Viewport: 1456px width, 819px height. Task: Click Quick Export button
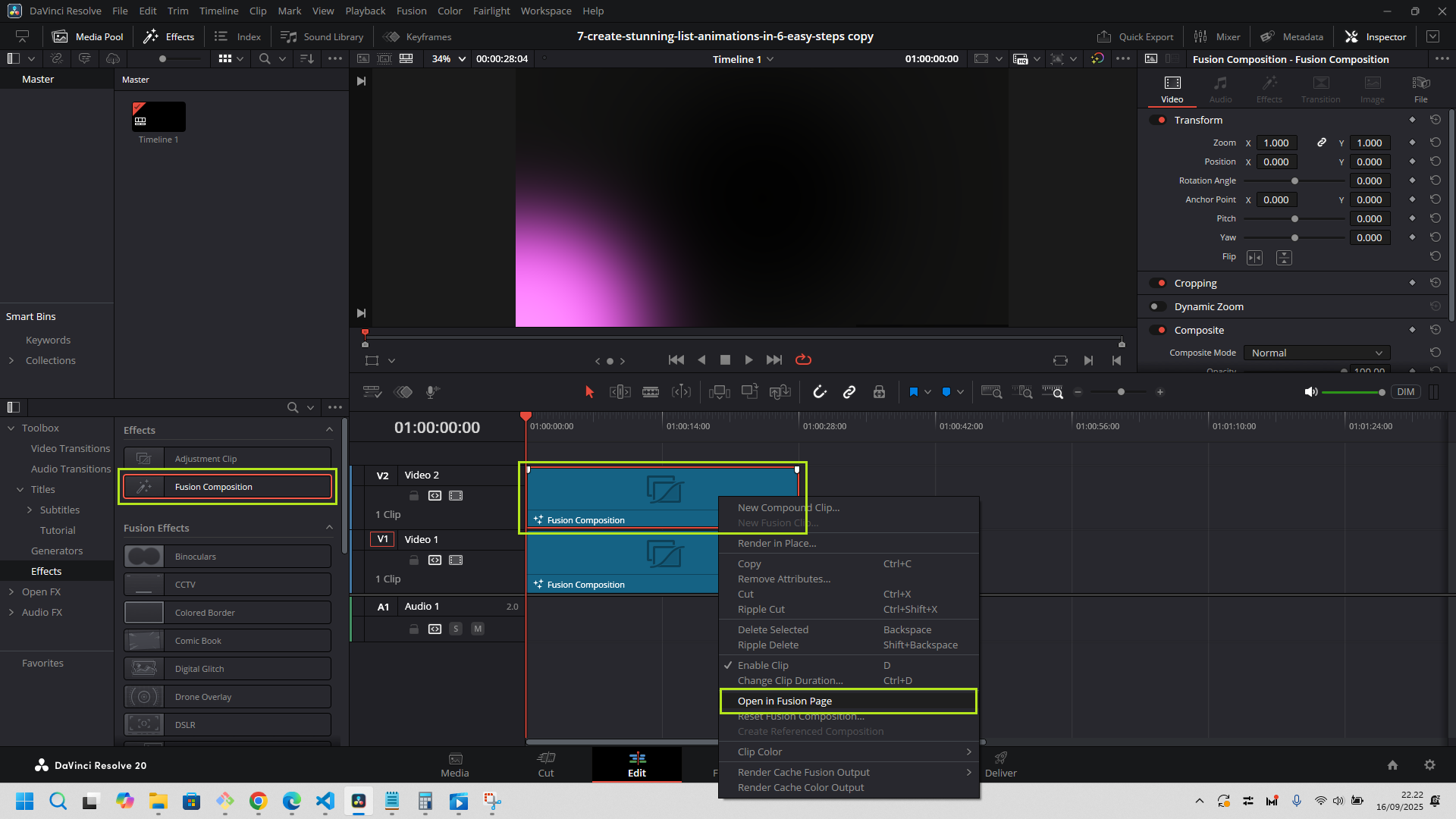click(1135, 36)
